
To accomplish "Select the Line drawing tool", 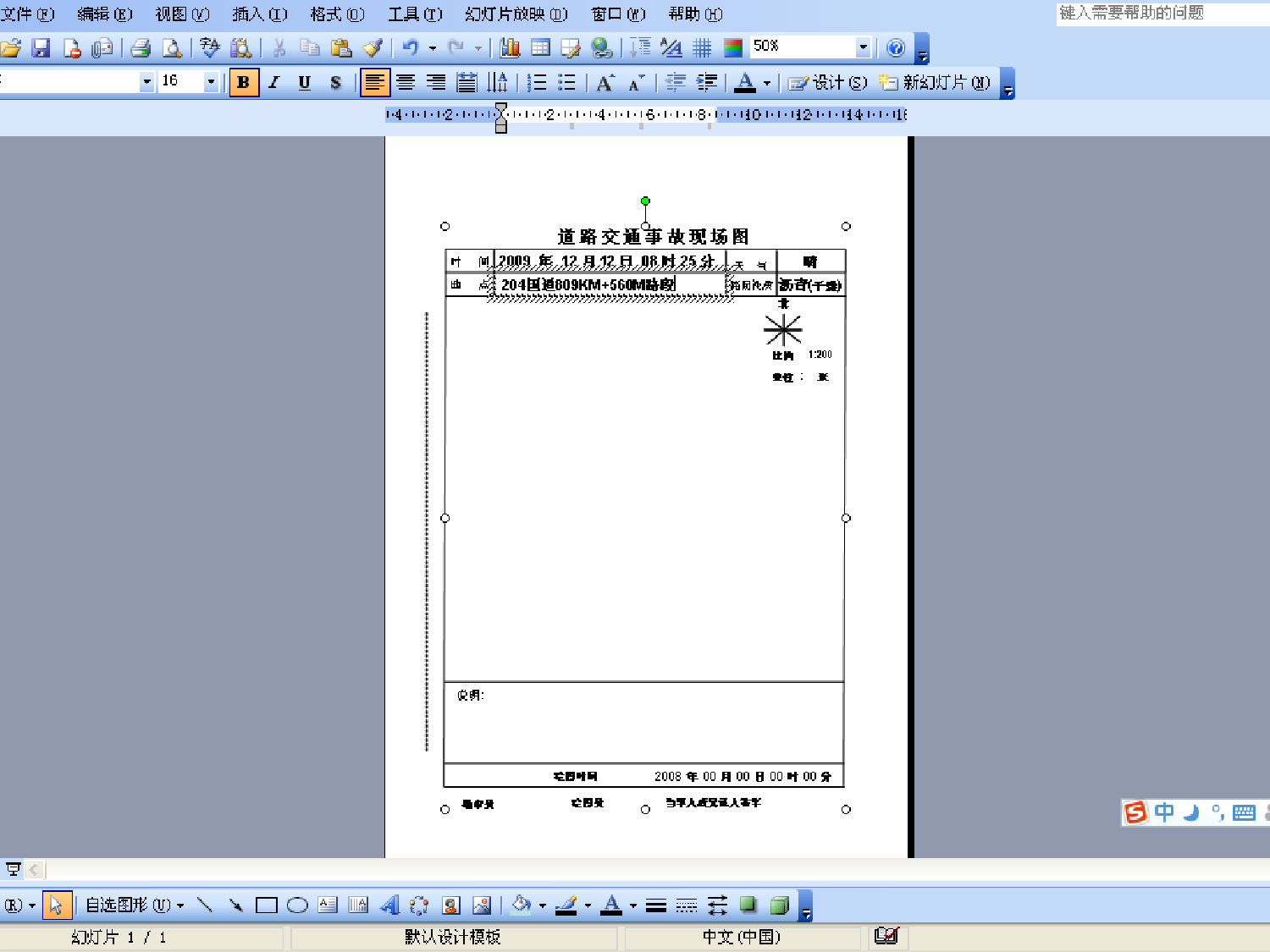I will 204,905.
